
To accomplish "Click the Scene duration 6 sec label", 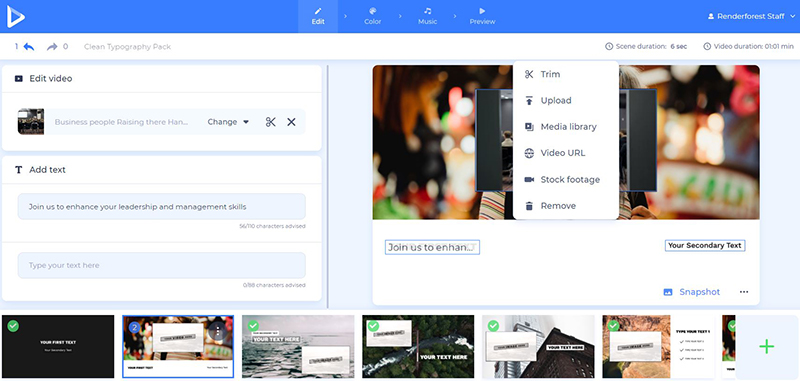I will (x=646, y=46).
